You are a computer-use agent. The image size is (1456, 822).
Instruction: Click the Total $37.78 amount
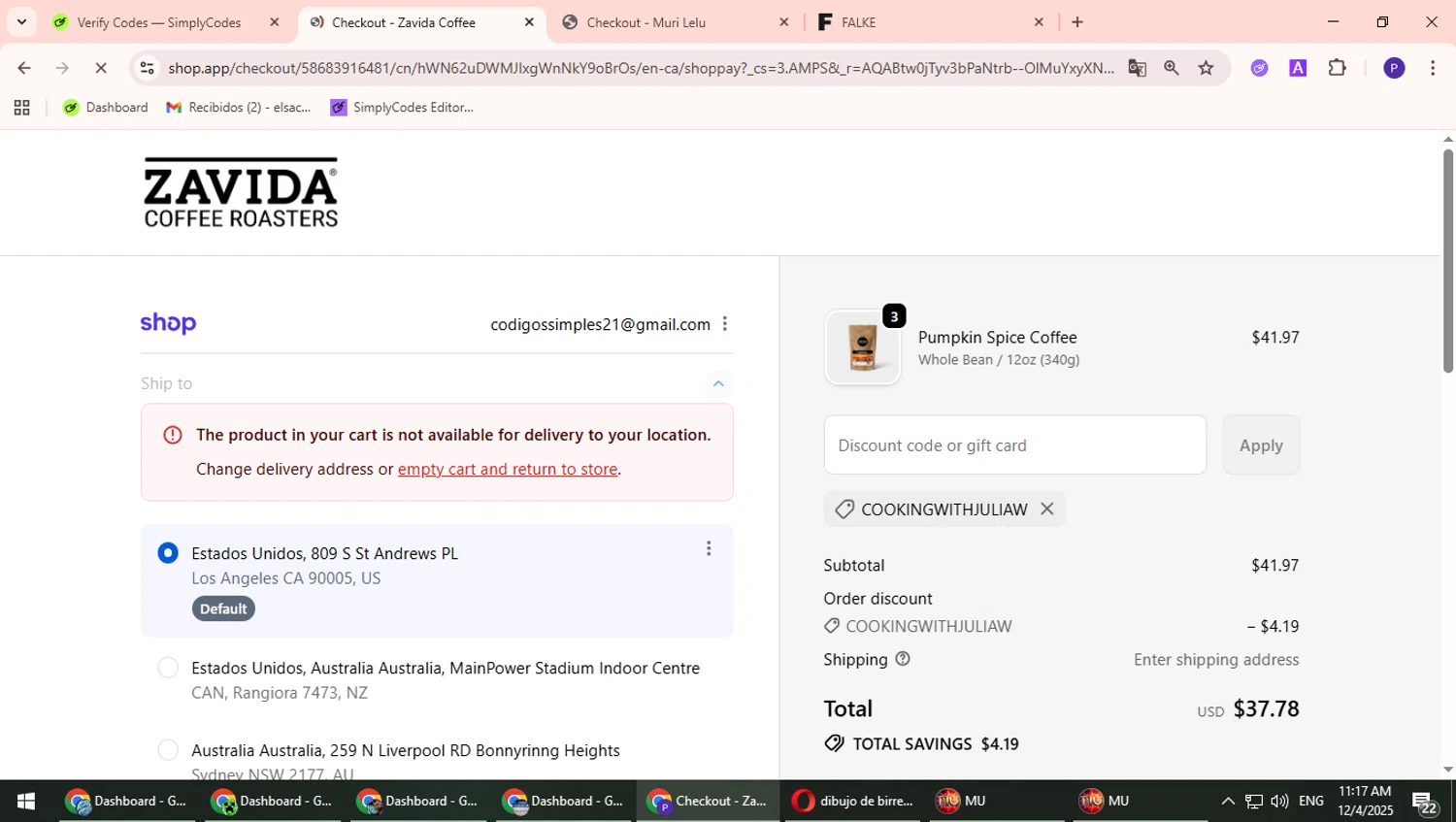pos(1266,709)
